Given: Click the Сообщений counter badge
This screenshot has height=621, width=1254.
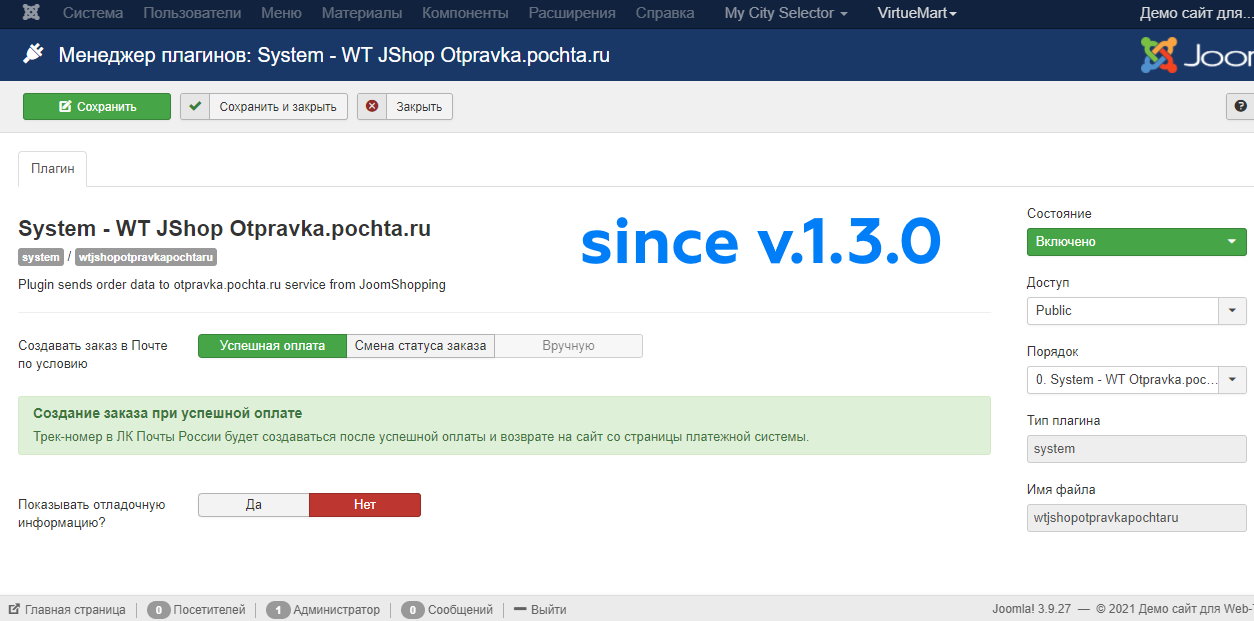Looking at the screenshot, I should pos(412,609).
